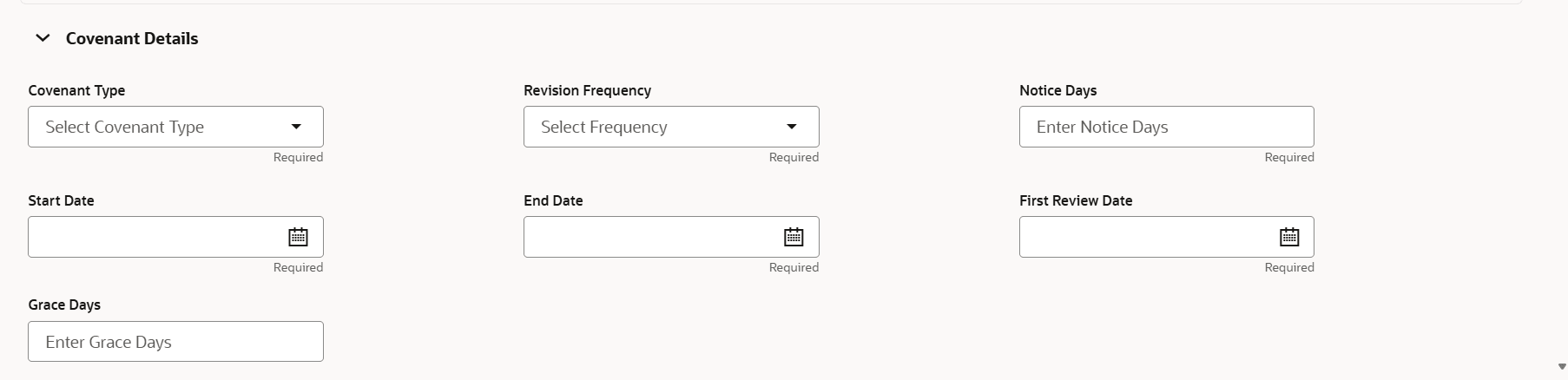Click the Grace Days field label
Screen dimensions: 1568x380
pos(64,305)
